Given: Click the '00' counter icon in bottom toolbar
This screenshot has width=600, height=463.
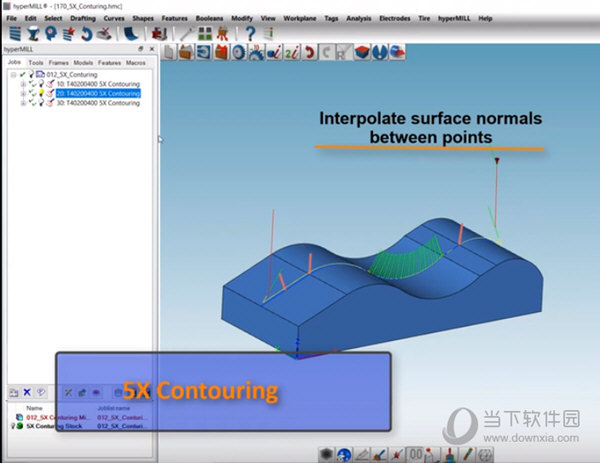Looking at the screenshot, I should [416, 455].
